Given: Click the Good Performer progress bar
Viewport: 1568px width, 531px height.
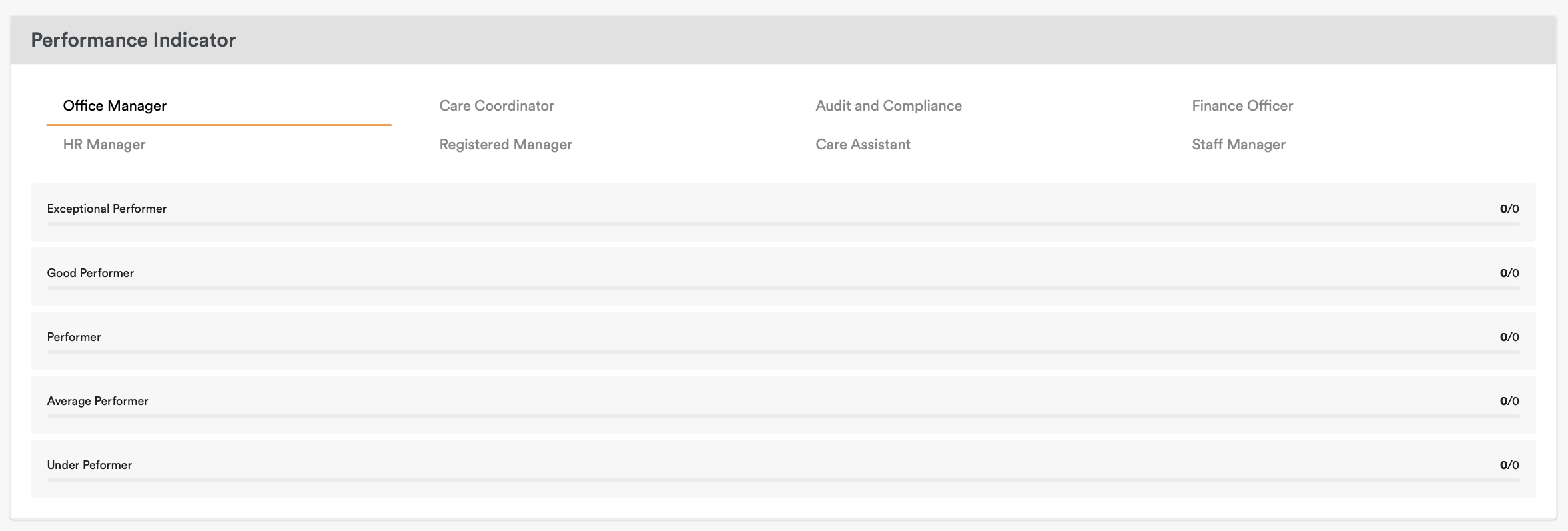Looking at the screenshot, I should pyautogui.click(x=783, y=288).
